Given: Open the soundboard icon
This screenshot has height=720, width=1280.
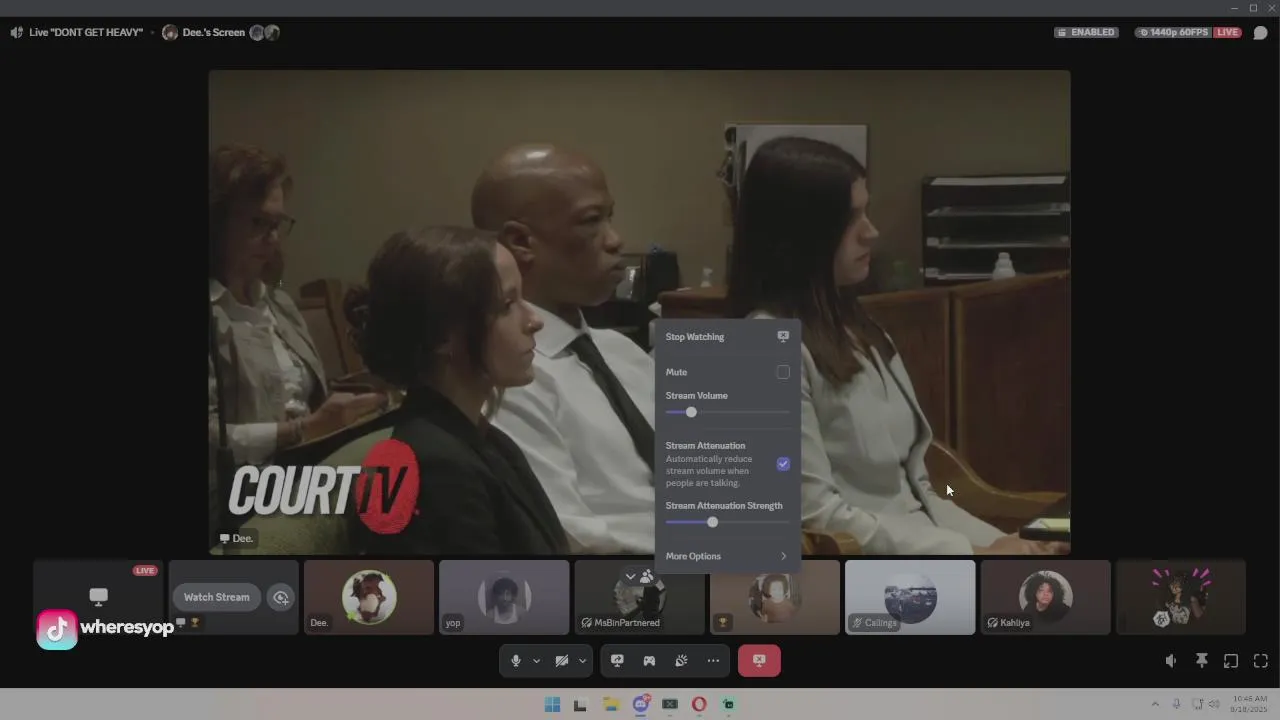Looking at the screenshot, I should click(x=681, y=661).
